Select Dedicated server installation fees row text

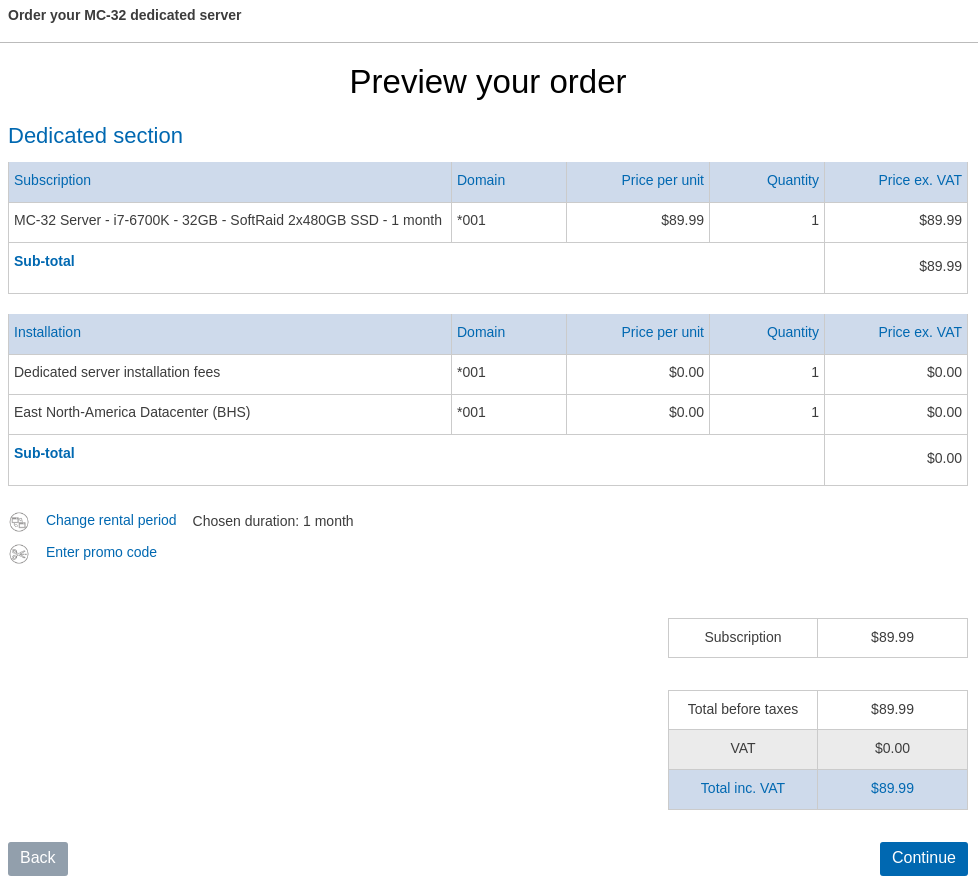pos(117,372)
